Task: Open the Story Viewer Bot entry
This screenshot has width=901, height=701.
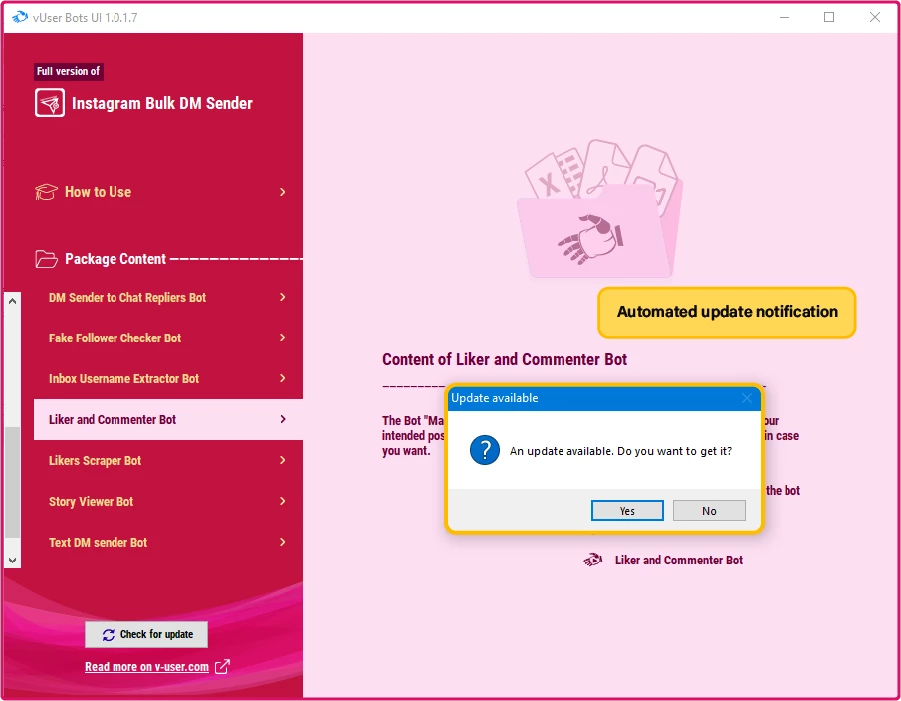Action: [x=168, y=502]
